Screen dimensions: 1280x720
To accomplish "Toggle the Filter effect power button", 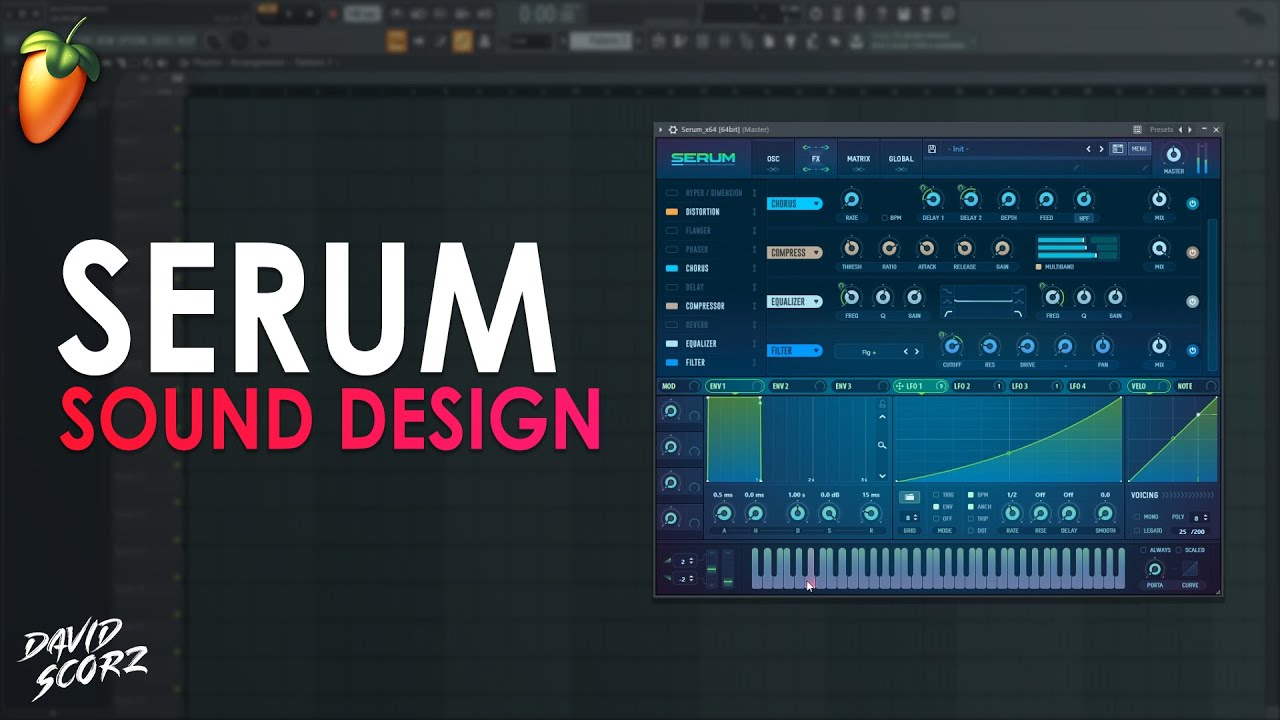I will 1192,350.
